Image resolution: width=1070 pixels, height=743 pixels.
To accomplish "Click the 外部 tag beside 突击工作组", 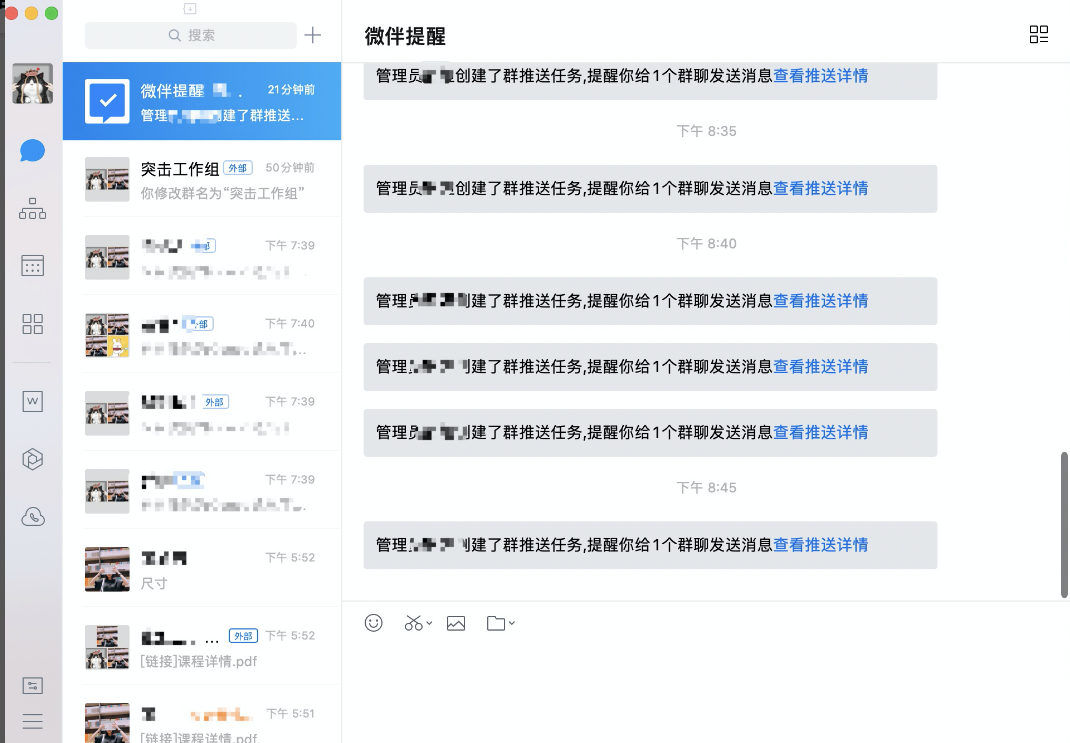I will click(x=237, y=168).
